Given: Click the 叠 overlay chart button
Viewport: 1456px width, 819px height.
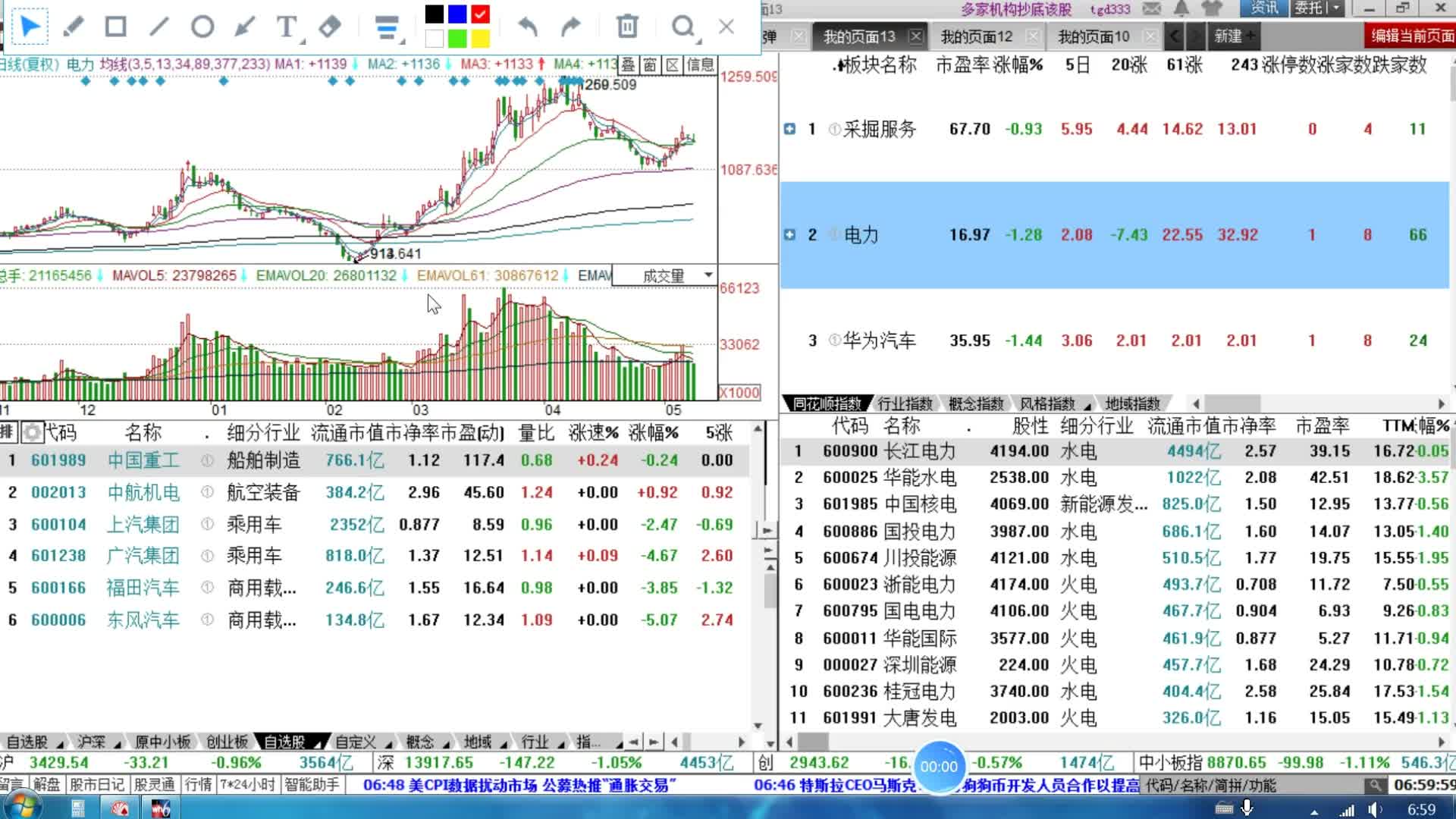Looking at the screenshot, I should [x=628, y=65].
